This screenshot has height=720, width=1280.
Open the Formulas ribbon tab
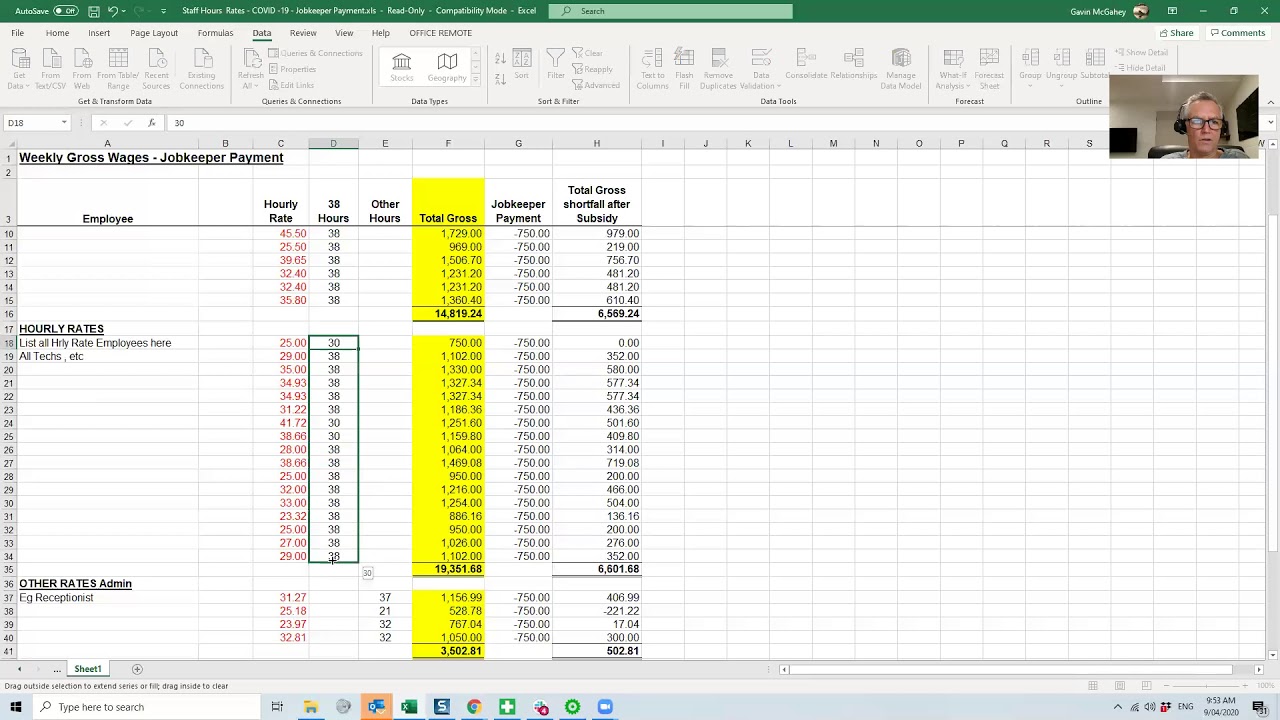tap(215, 33)
